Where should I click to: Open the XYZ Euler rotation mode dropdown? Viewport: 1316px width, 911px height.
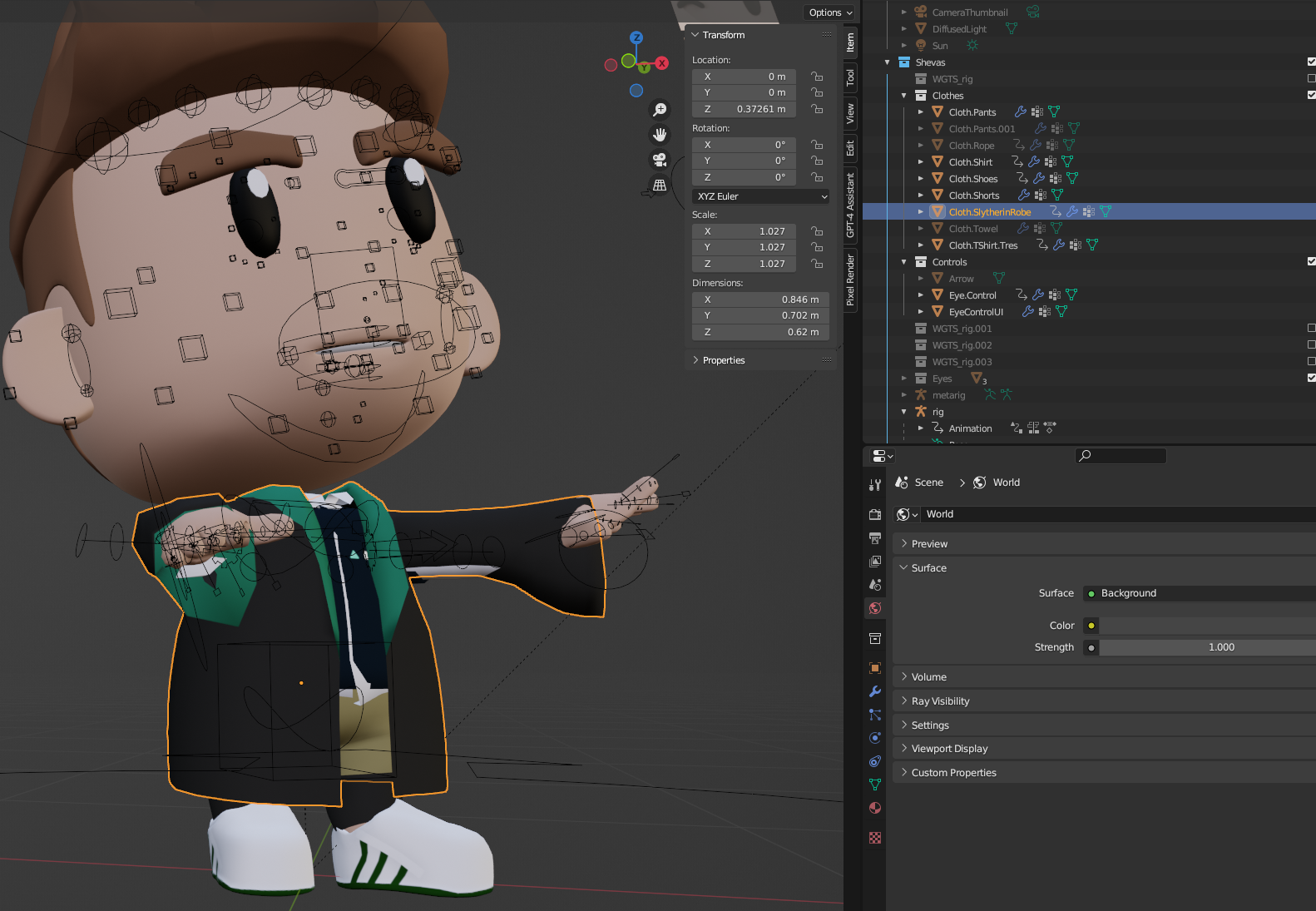coord(761,196)
